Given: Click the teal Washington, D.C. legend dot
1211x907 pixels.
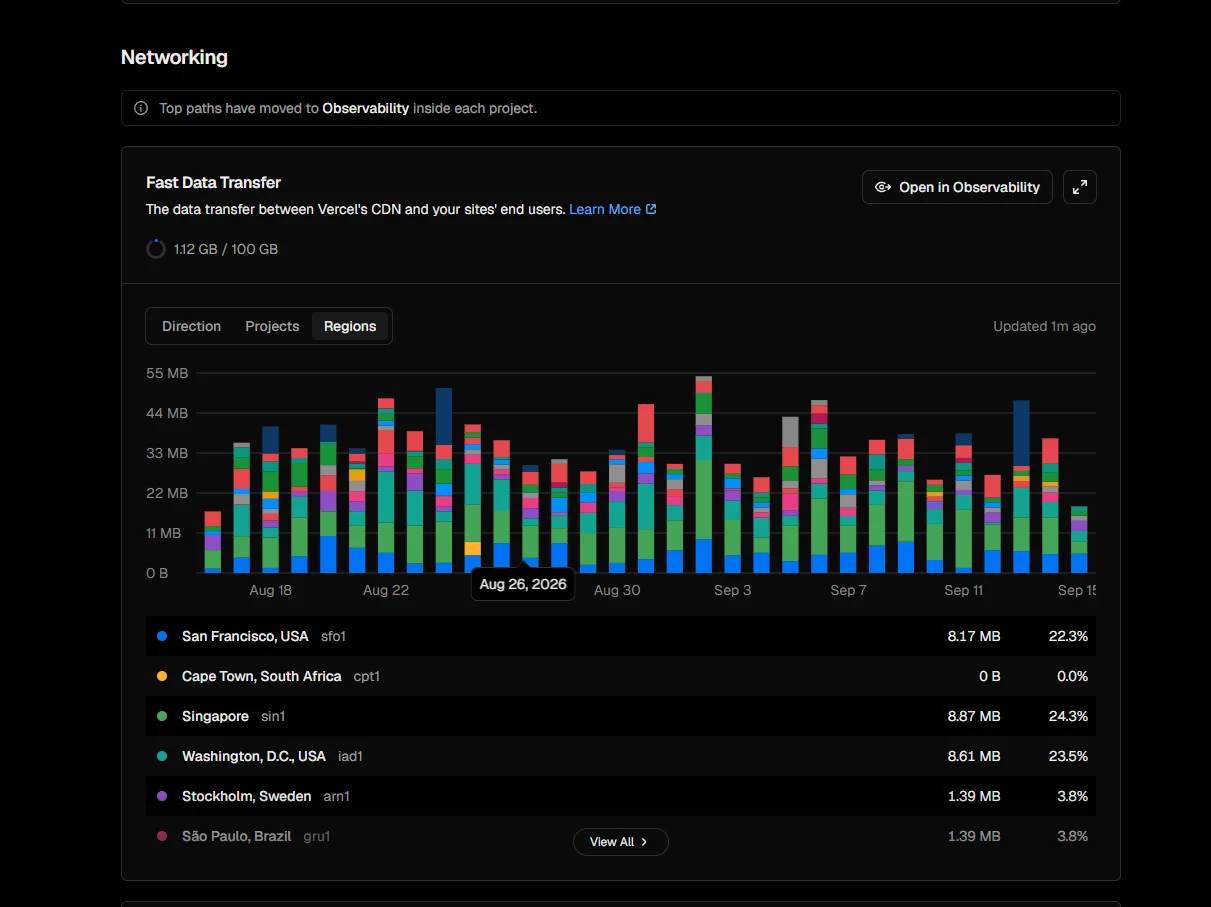Looking at the screenshot, I should (x=162, y=756).
